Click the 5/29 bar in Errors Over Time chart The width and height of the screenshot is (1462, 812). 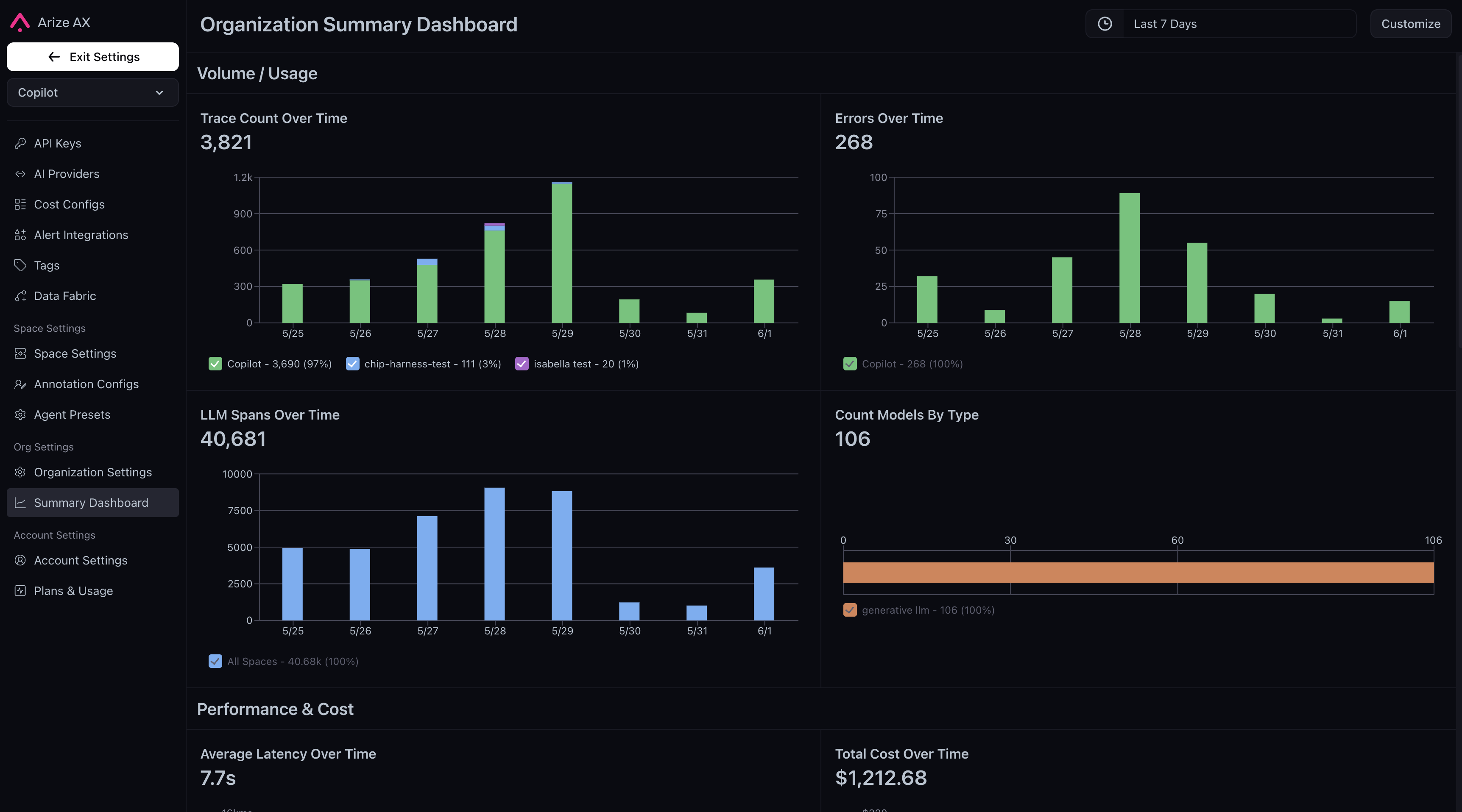[x=1197, y=283]
